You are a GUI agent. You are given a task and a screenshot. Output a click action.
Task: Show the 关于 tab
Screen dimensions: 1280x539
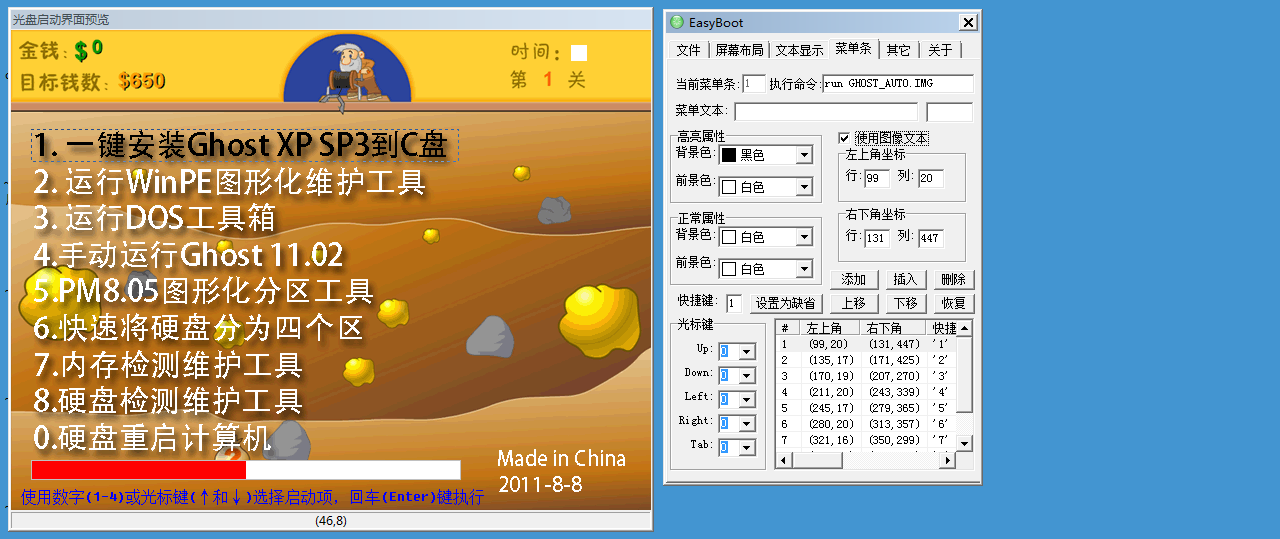(940, 50)
